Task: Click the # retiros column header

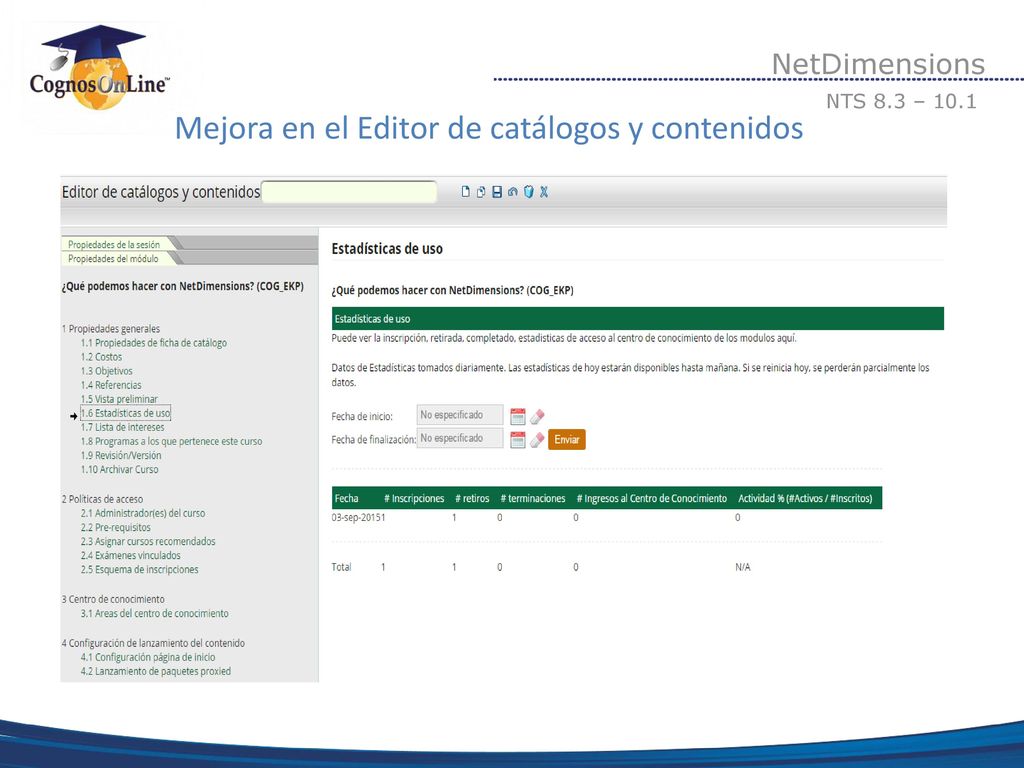Action: coord(472,498)
